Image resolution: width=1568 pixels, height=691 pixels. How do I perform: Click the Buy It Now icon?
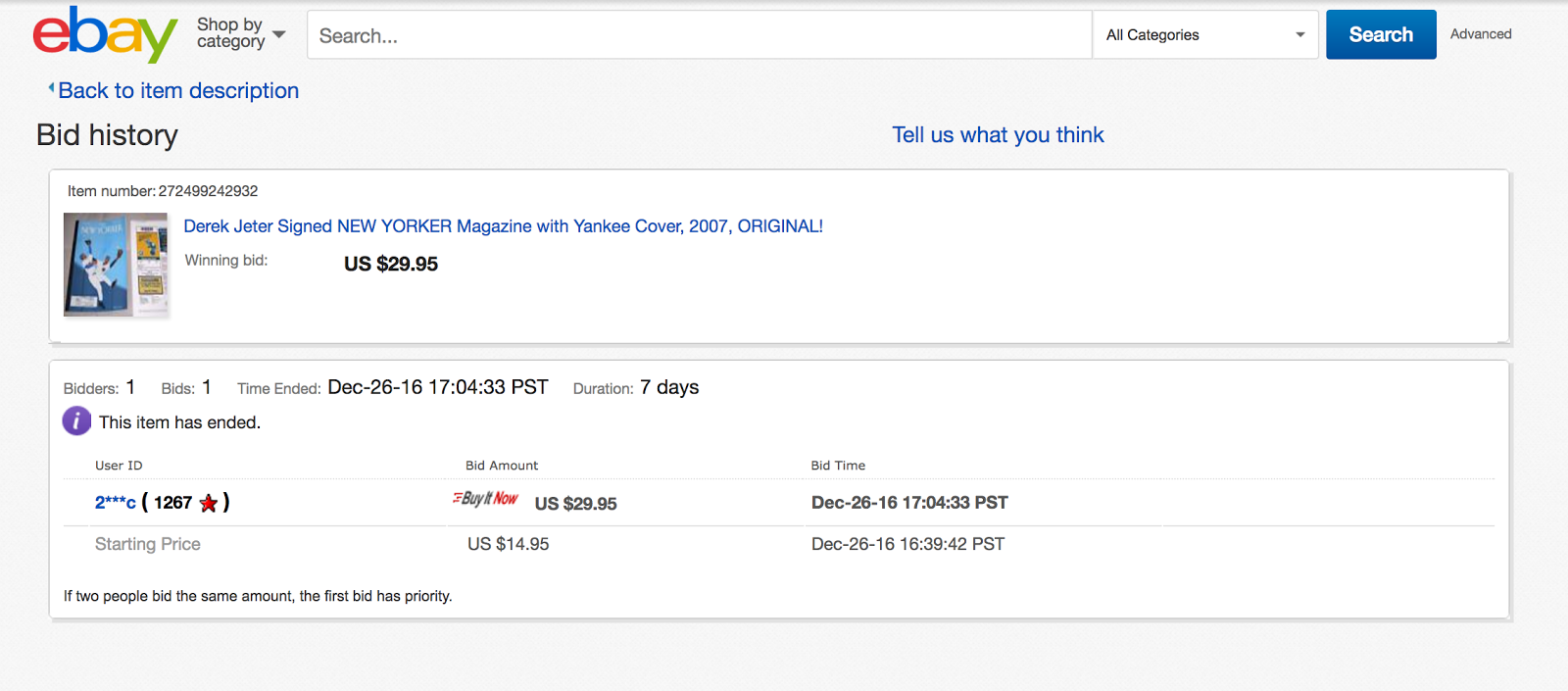[x=485, y=499]
